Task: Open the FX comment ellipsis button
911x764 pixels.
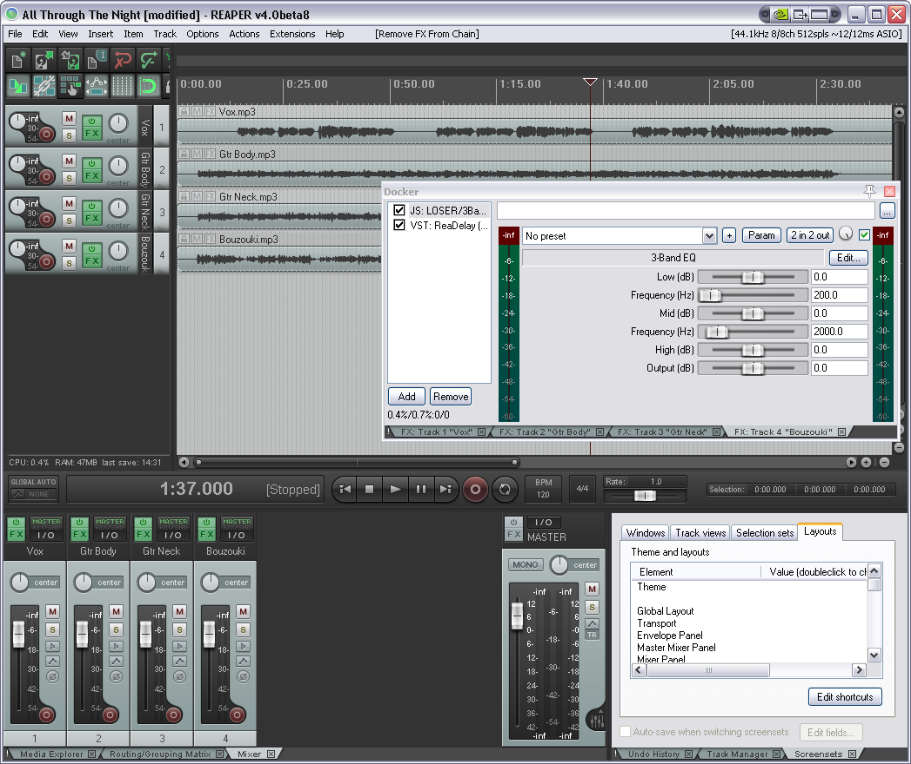Action: [x=887, y=211]
